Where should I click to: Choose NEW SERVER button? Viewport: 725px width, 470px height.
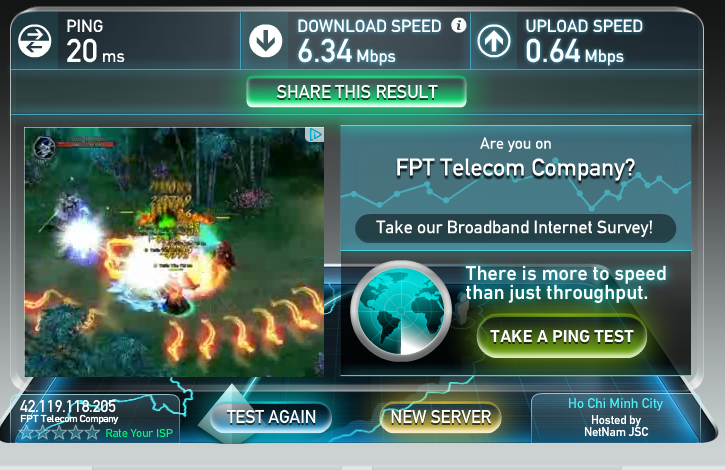441,417
